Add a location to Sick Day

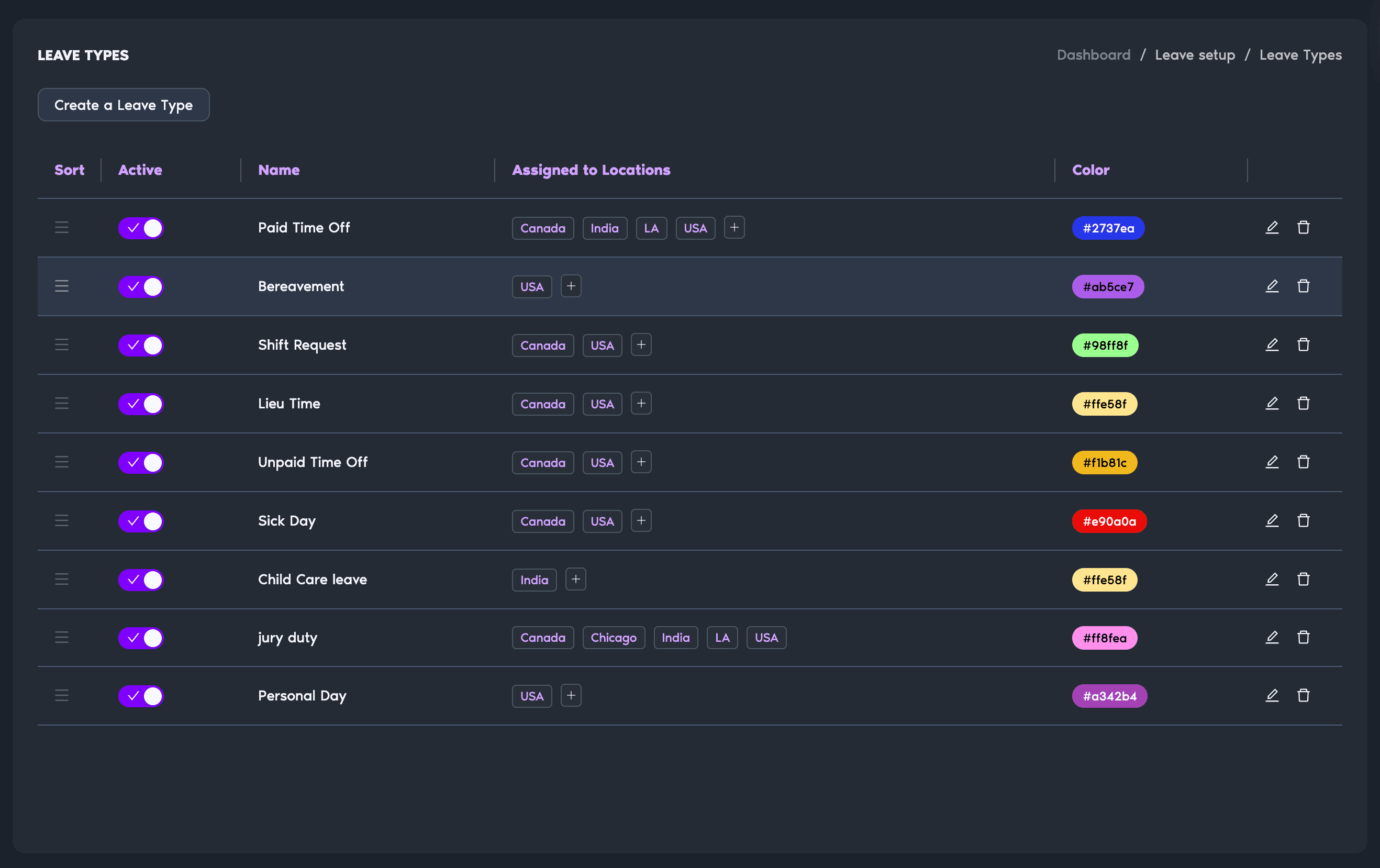click(641, 520)
